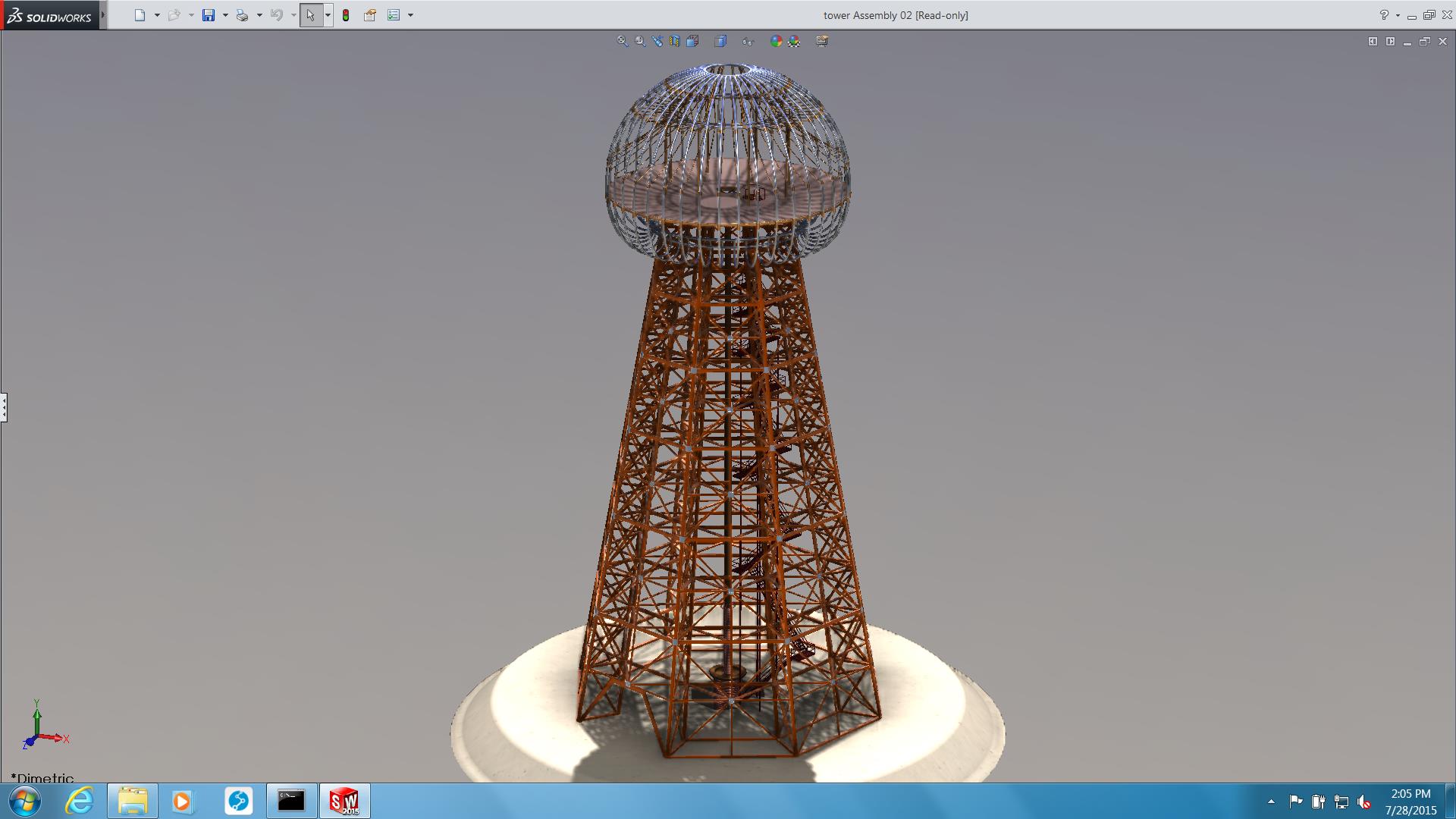This screenshot has height=819, width=1456.
Task: Toggle the Select arrow tool
Action: click(310, 15)
